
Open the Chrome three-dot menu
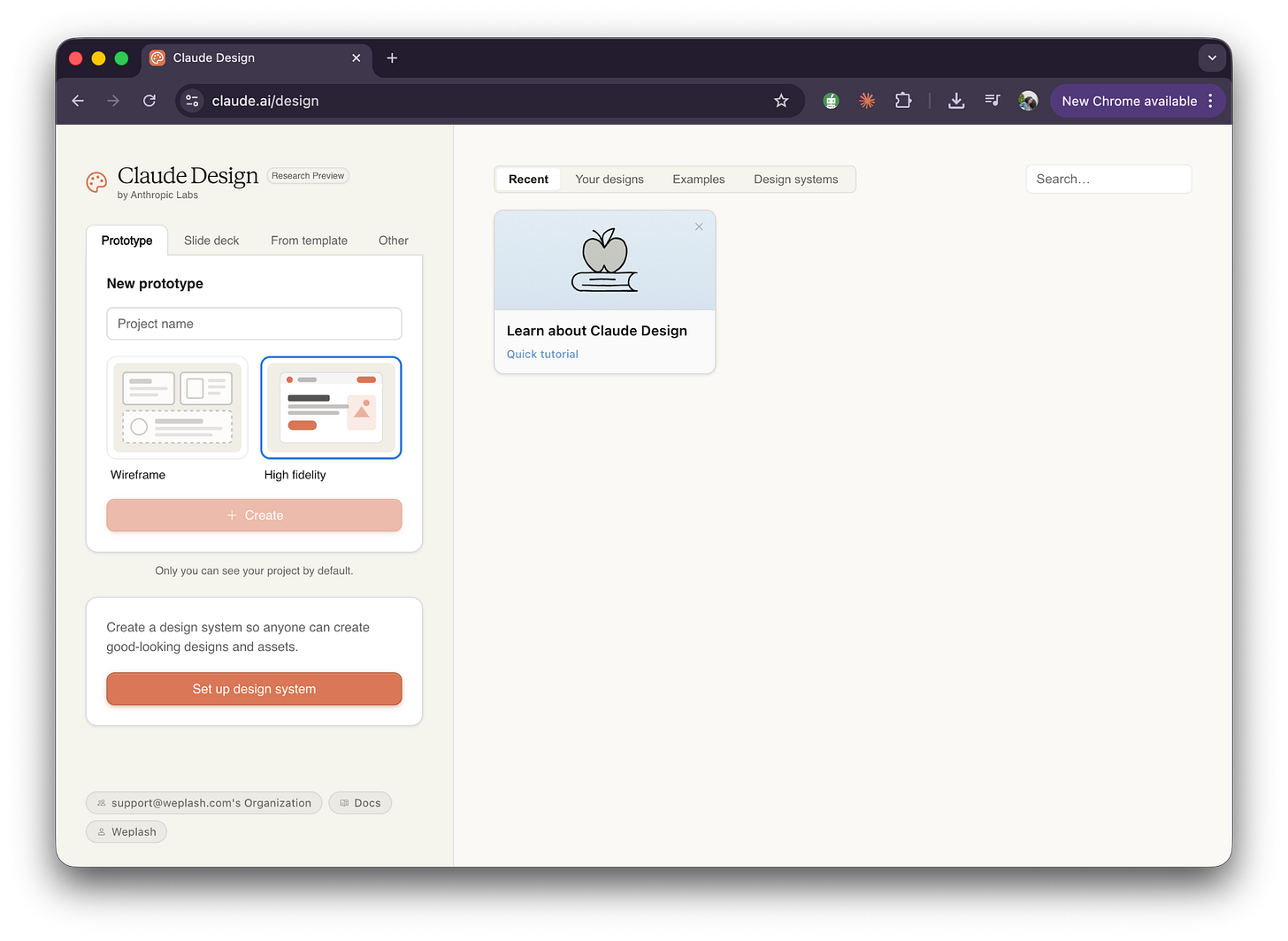click(1210, 101)
